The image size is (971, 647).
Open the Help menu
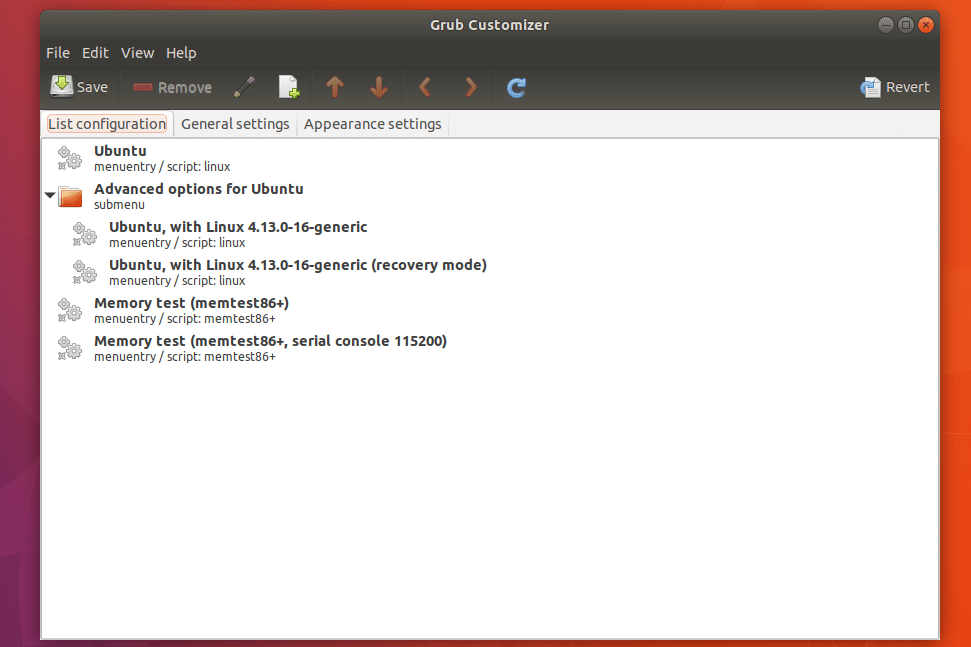pos(181,53)
